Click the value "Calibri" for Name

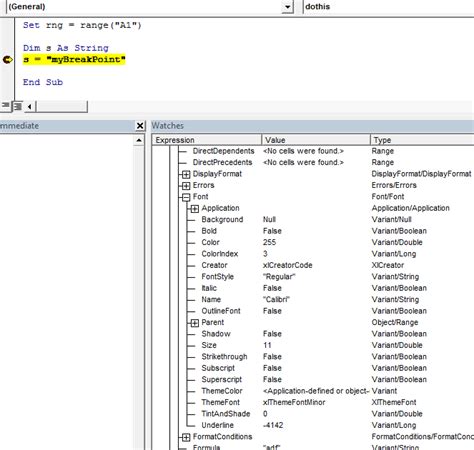tap(276, 299)
